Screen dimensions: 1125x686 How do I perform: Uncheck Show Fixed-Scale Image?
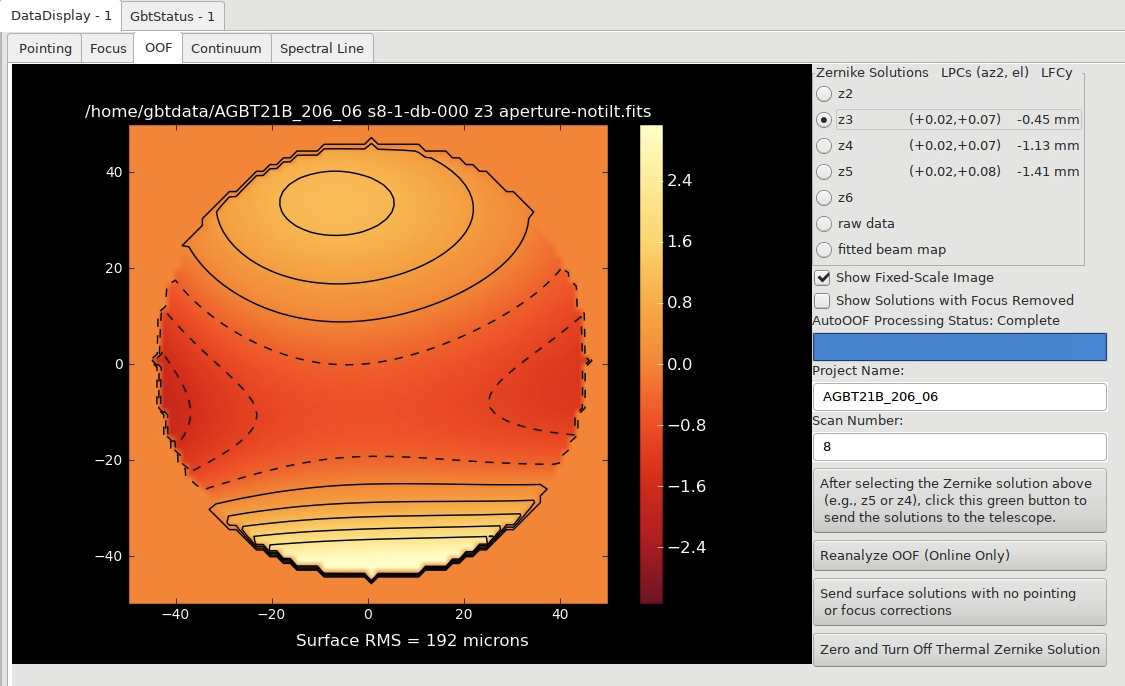[x=822, y=278]
